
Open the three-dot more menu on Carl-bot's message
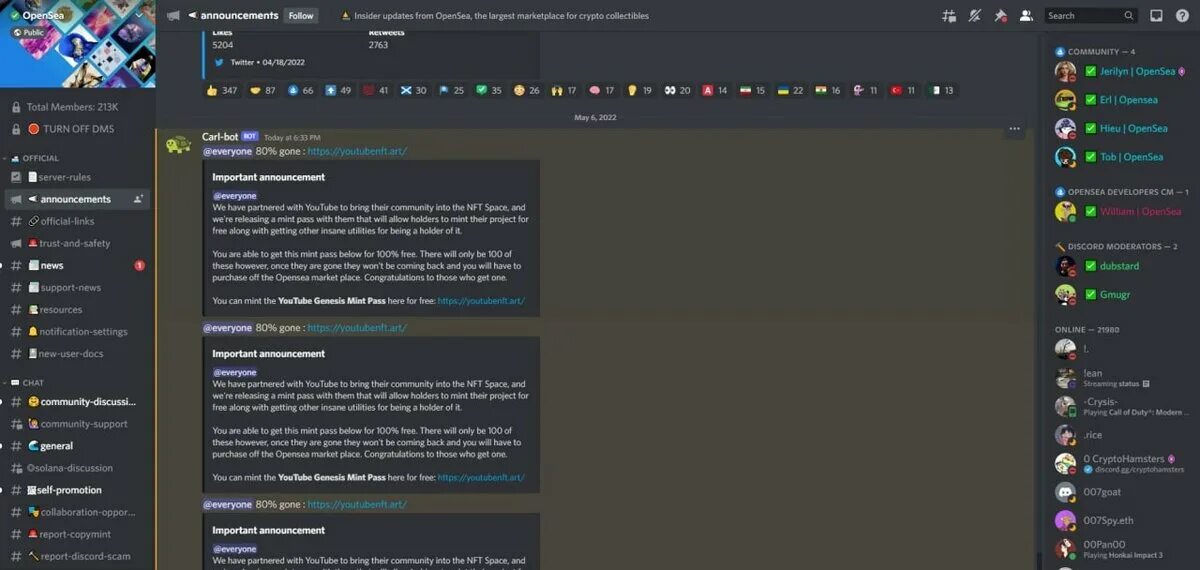coord(1015,129)
